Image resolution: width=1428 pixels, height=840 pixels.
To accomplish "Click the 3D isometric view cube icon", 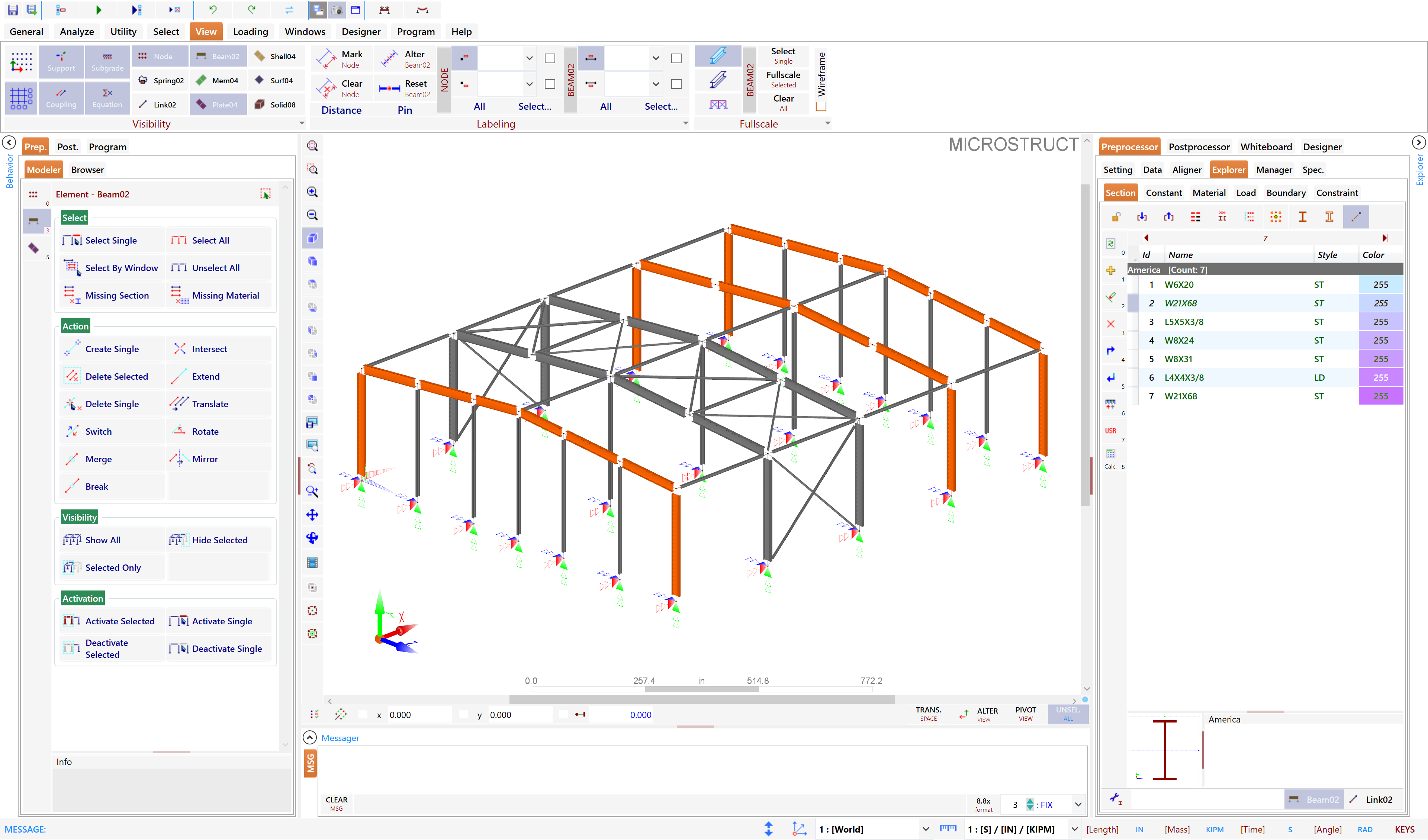I will tap(312, 238).
